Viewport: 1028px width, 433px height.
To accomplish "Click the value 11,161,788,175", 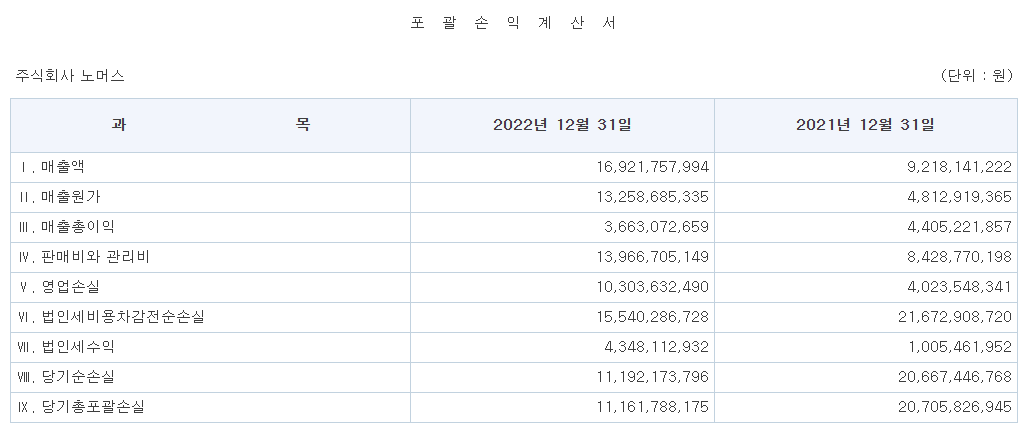I will pyautogui.click(x=653, y=407).
